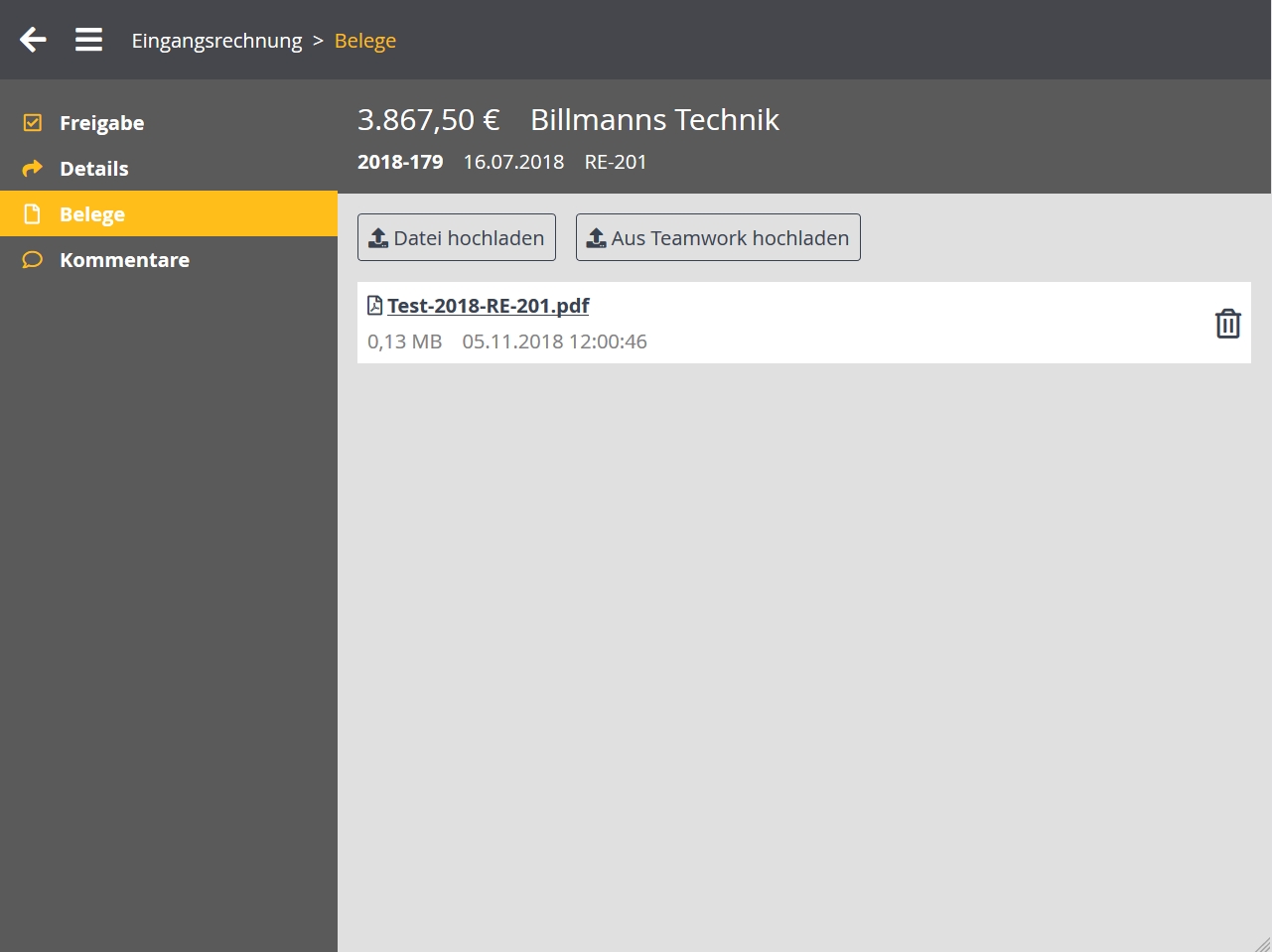Image resolution: width=1272 pixels, height=952 pixels.
Task: Click the invoice date 16.07.2018
Action: tap(513, 162)
